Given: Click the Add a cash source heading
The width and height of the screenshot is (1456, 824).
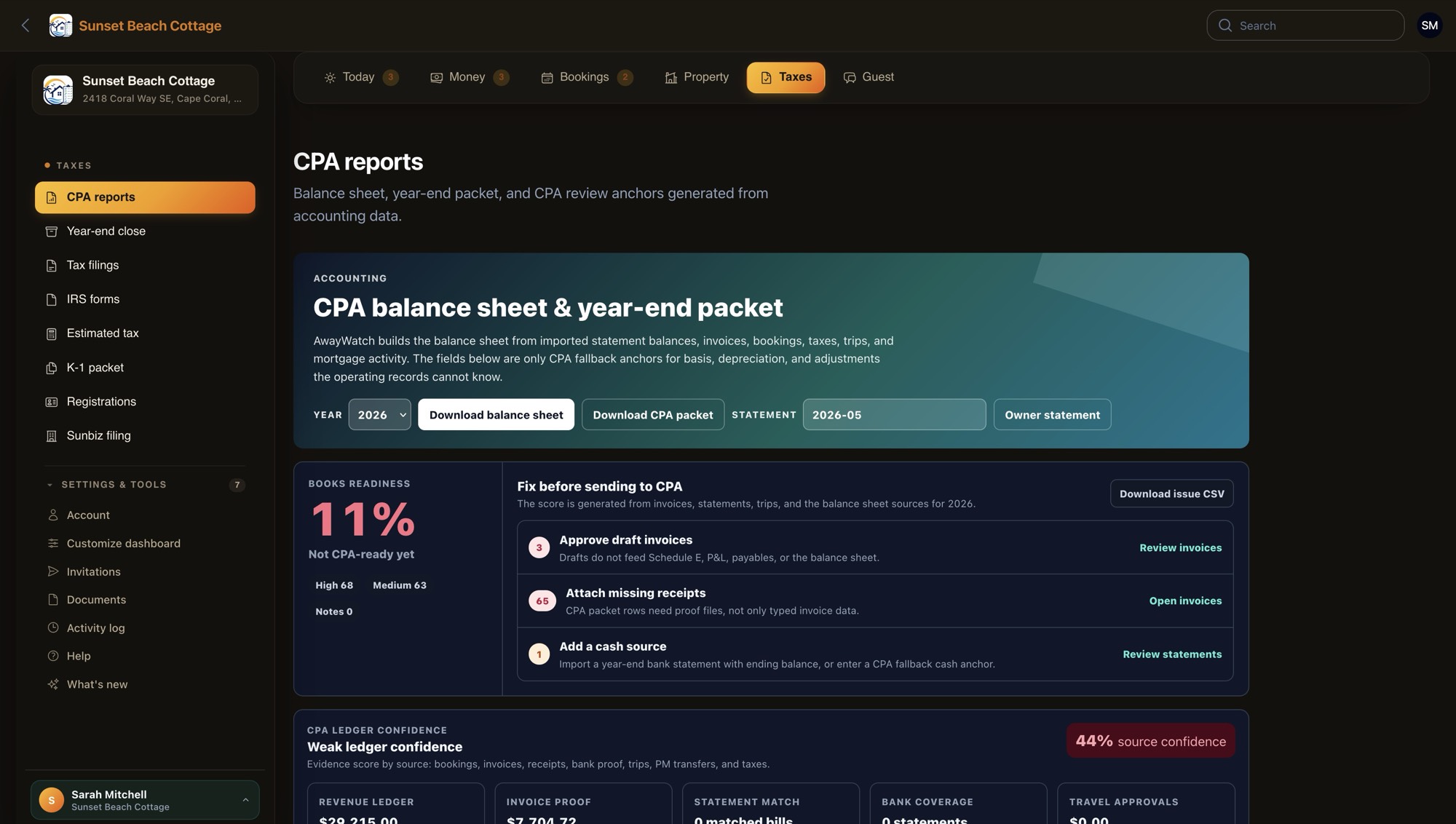Looking at the screenshot, I should pyautogui.click(x=612, y=646).
